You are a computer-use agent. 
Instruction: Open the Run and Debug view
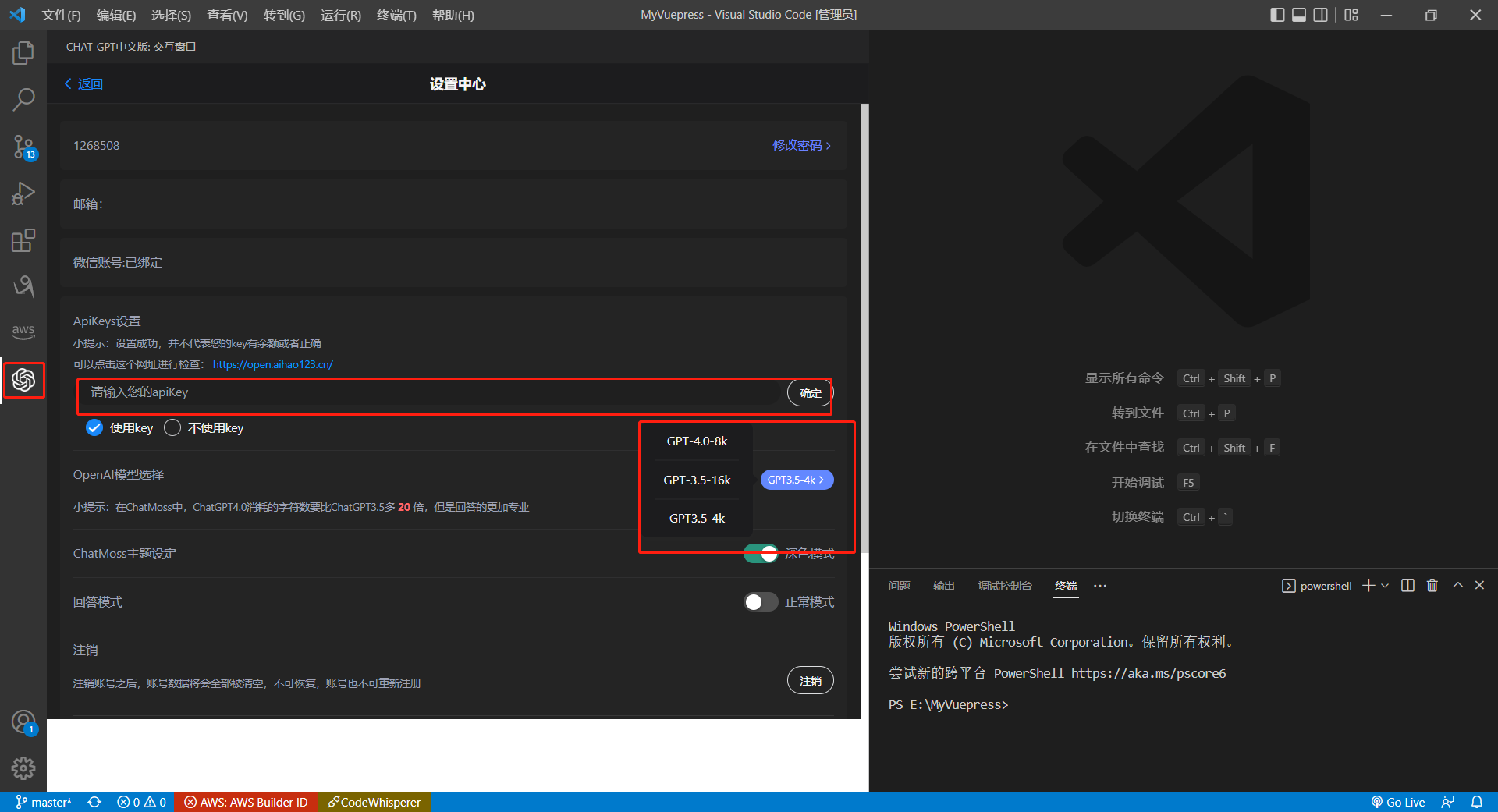point(23,193)
